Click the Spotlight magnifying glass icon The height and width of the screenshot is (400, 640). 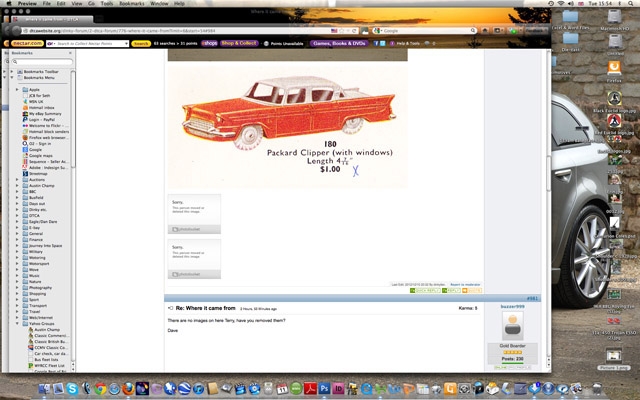pyautogui.click(x=630, y=4)
